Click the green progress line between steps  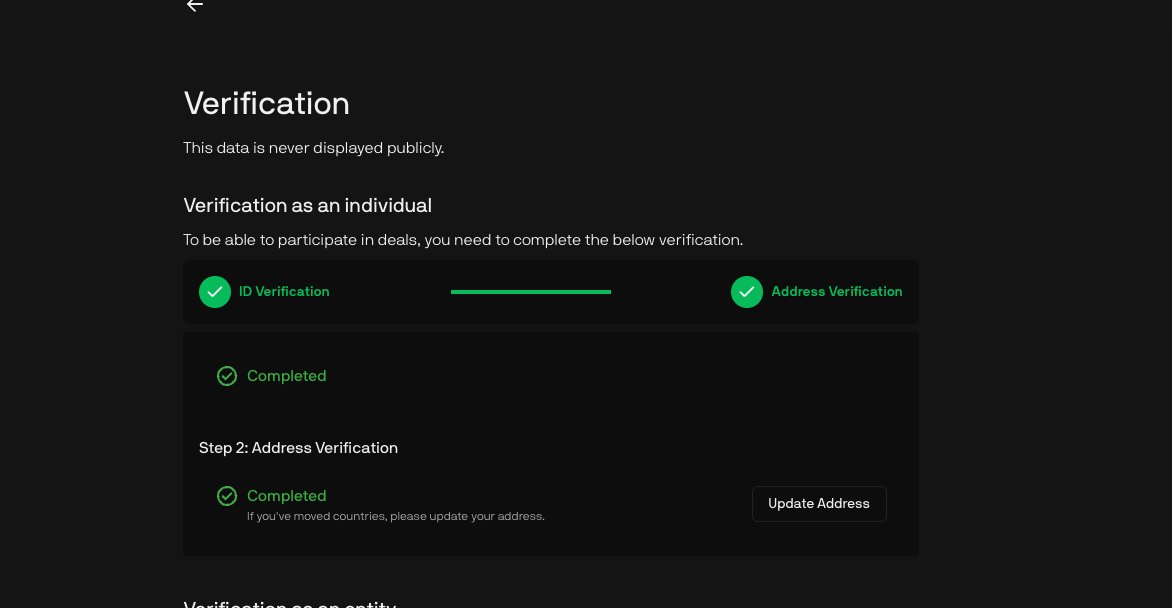[x=530, y=292]
